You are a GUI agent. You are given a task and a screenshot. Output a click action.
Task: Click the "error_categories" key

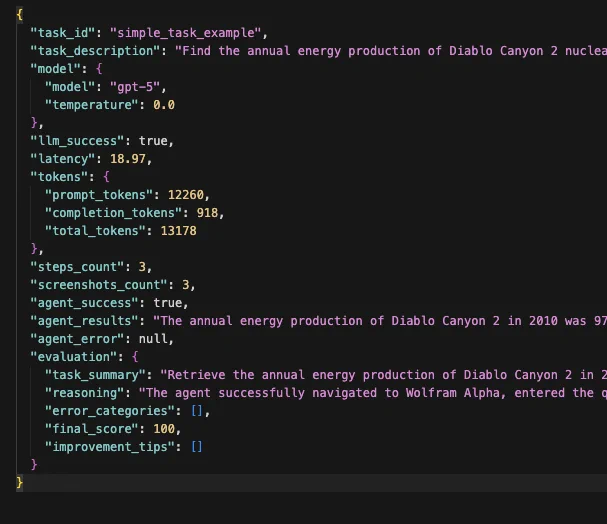110,411
